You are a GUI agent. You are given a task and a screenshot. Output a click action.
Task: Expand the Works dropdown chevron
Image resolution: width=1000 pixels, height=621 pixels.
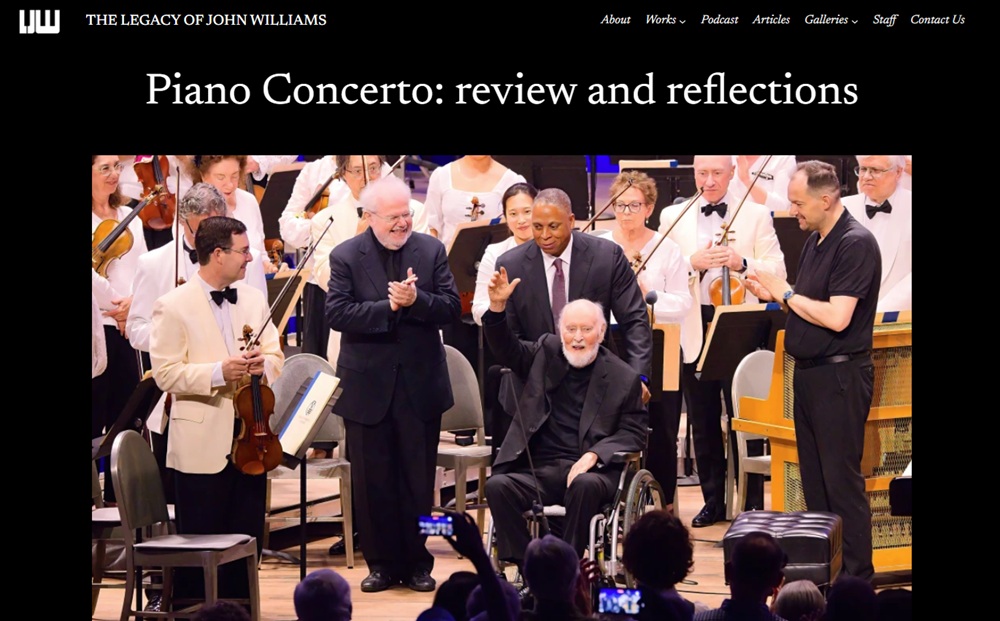click(x=682, y=21)
